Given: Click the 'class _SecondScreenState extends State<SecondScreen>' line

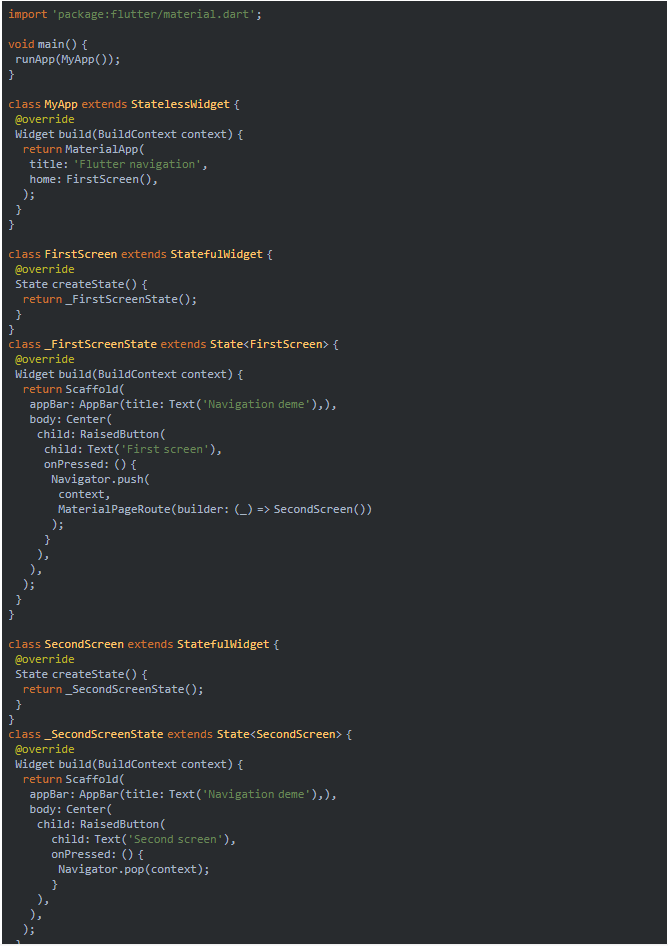Looking at the screenshot, I should 180,734.
